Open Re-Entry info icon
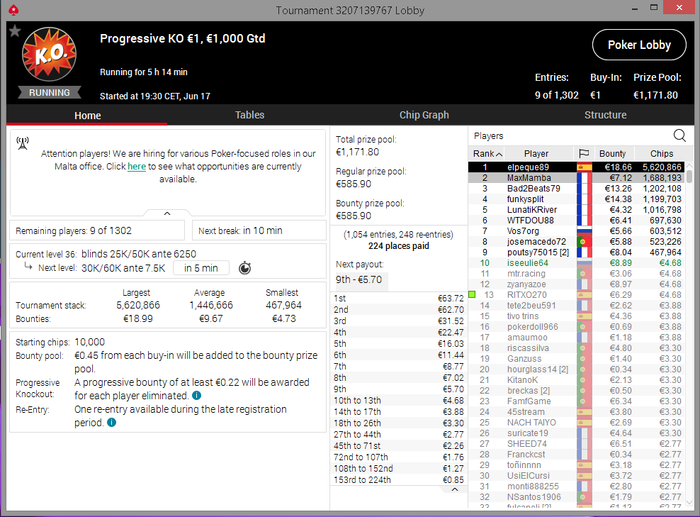This screenshot has width=700, height=517. 112,422
